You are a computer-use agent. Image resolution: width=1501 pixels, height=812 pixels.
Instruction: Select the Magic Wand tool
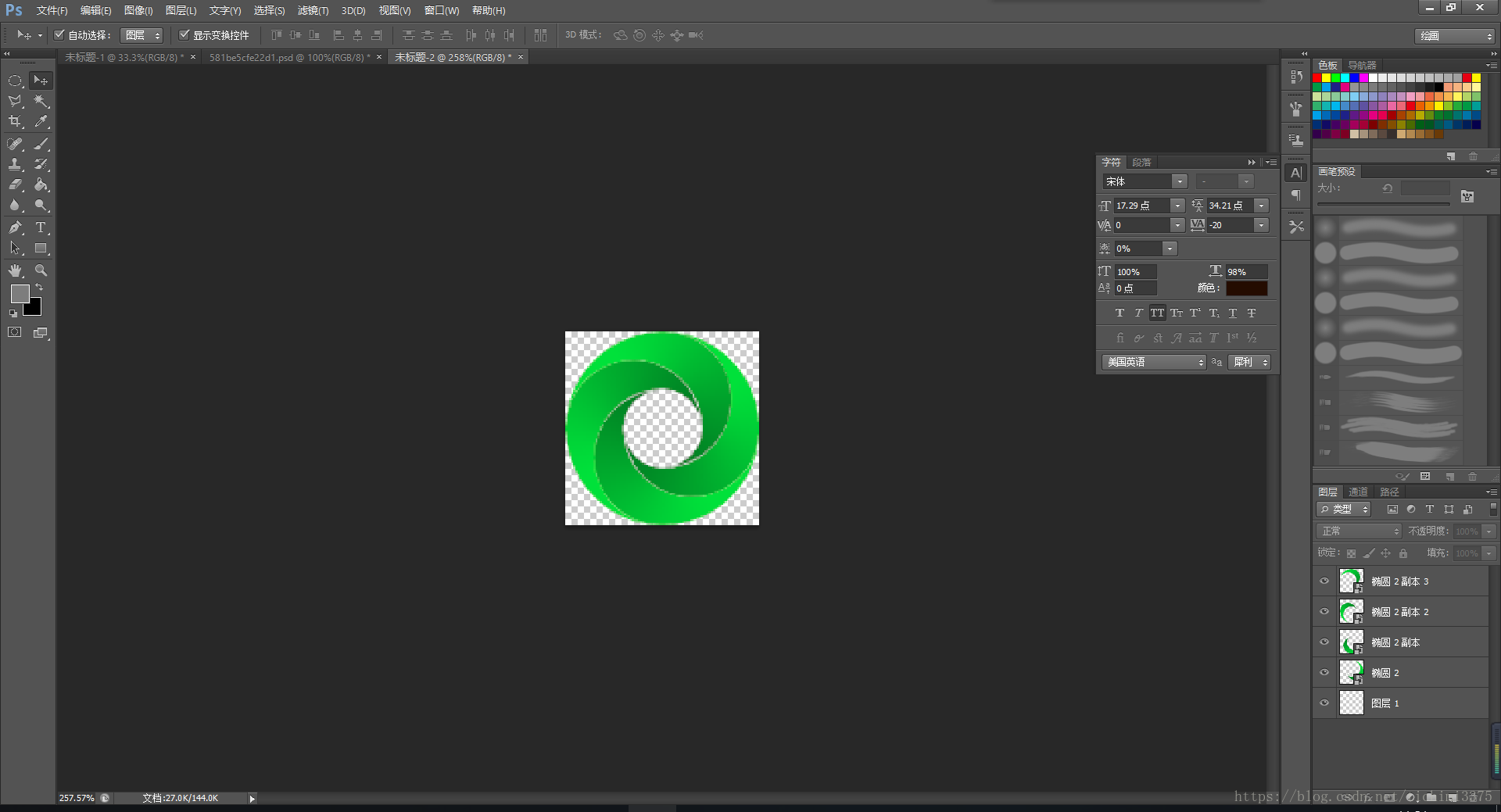coord(41,102)
